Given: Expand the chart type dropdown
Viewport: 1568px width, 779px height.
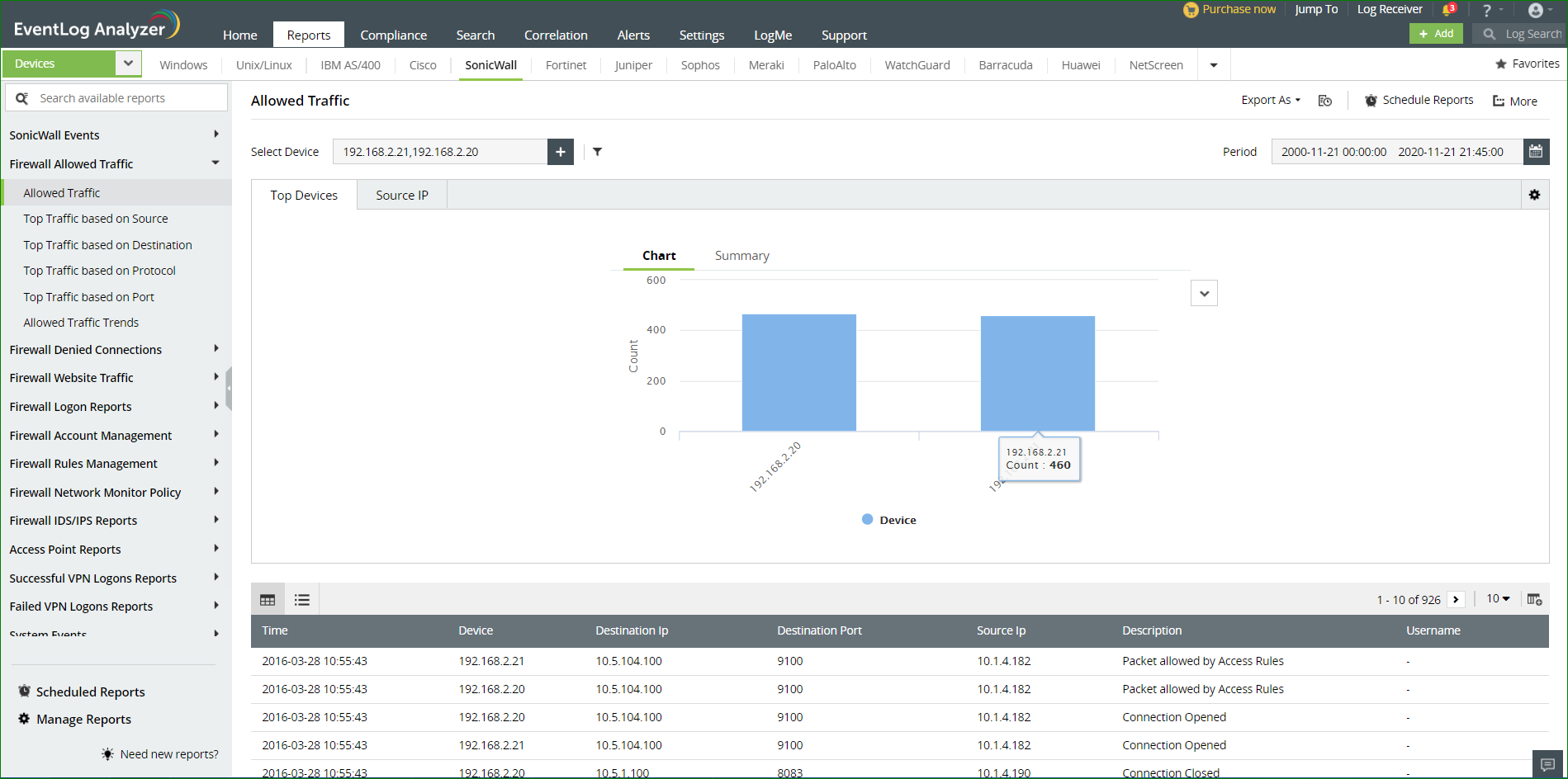Looking at the screenshot, I should [1204, 293].
